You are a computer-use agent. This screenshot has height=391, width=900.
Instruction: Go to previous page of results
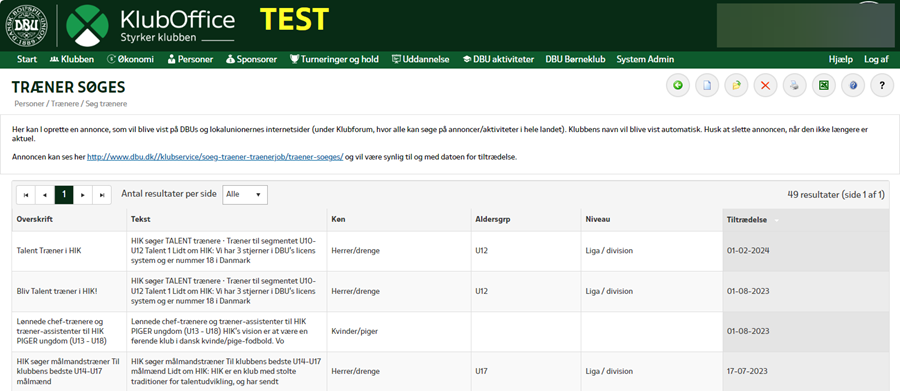coord(45,195)
